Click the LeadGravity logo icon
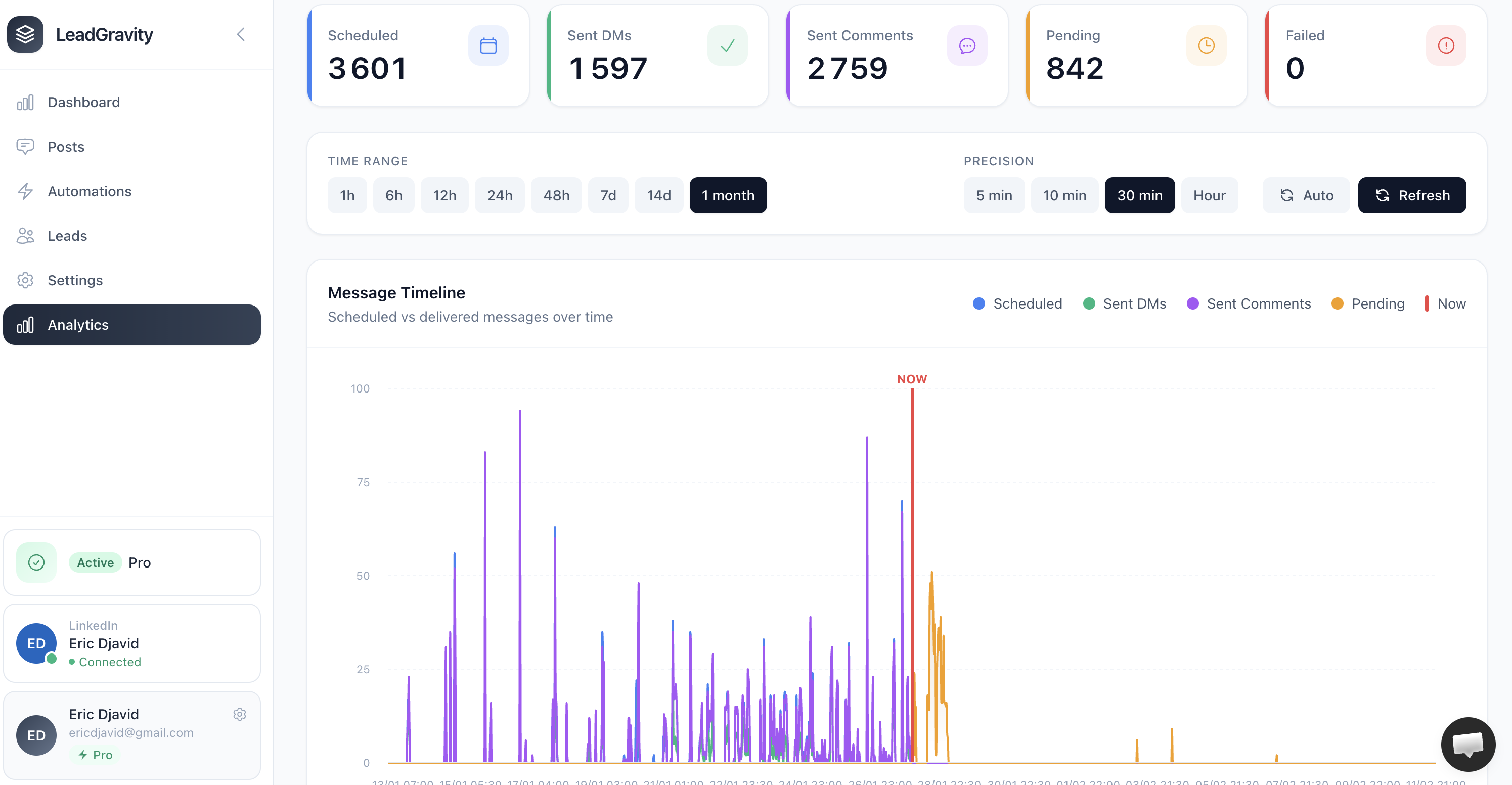This screenshot has width=1512, height=785. tap(25, 34)
